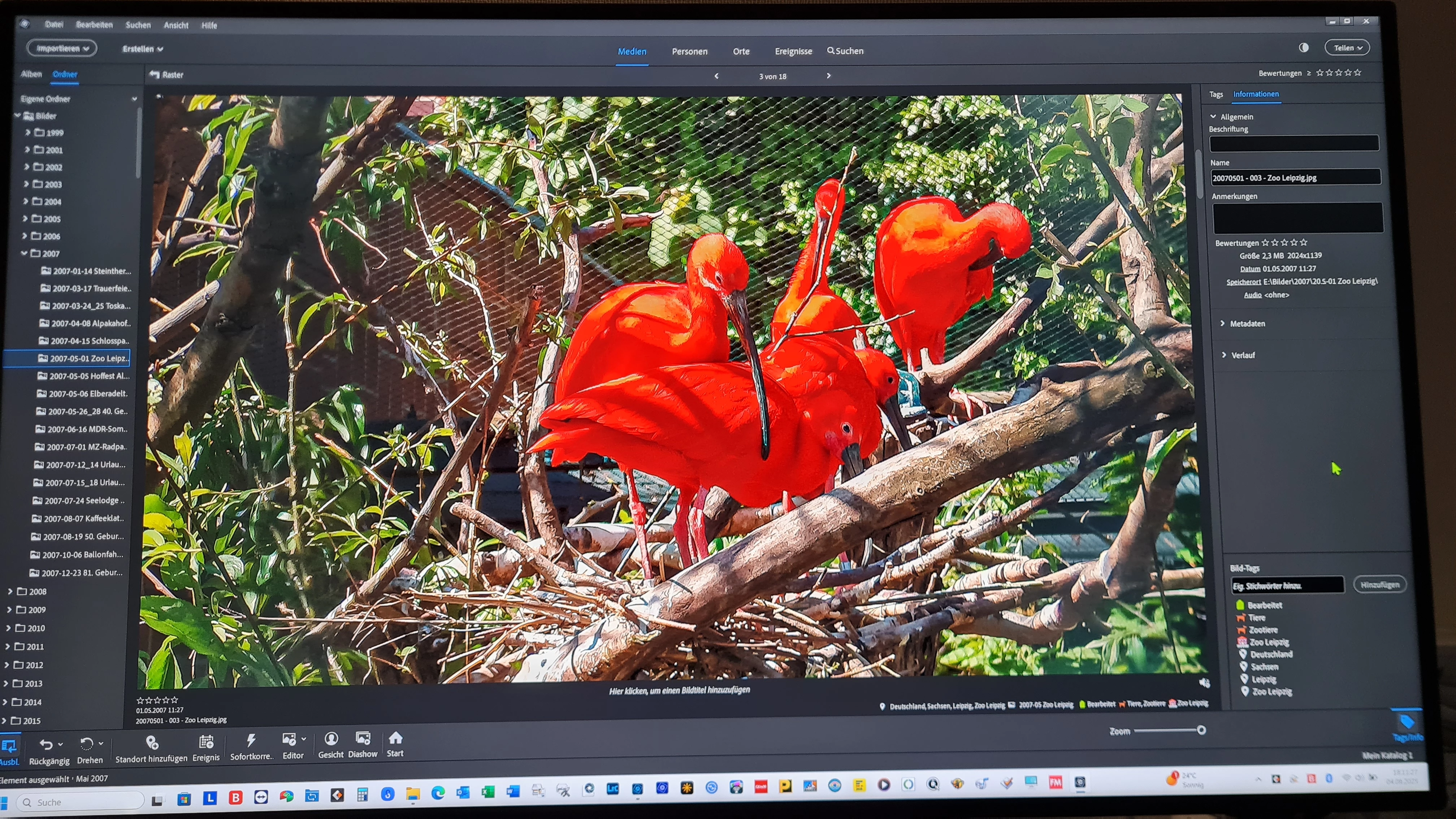
Task: Expand the 2008 folder
Action: pyautogui.click(x=10, y=591)
